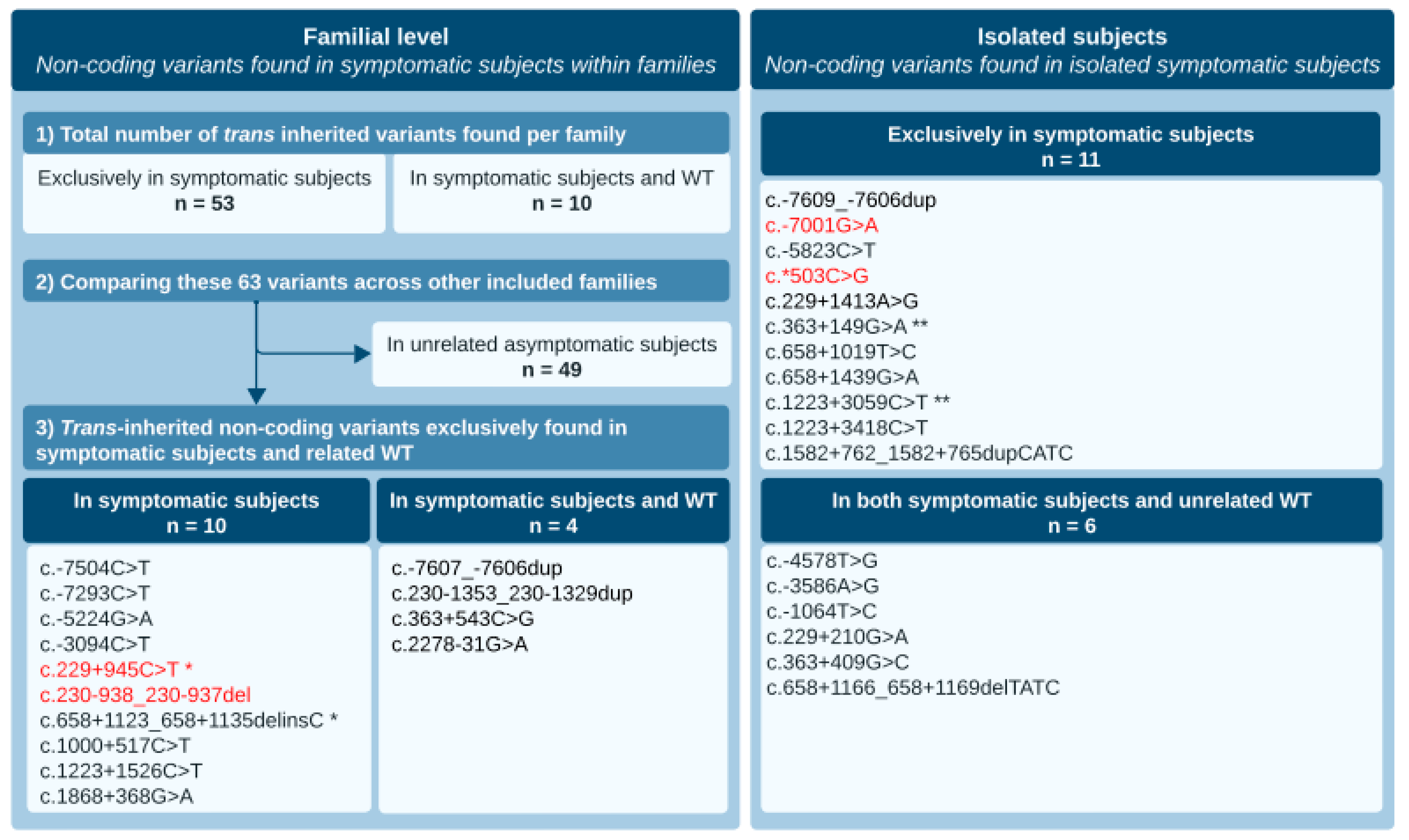The height and width of the screenshot is (840, 1409).
Task: Click the Exclusively in symptomatic subjects n = 11 header
Action: (x=1070, y=146)
